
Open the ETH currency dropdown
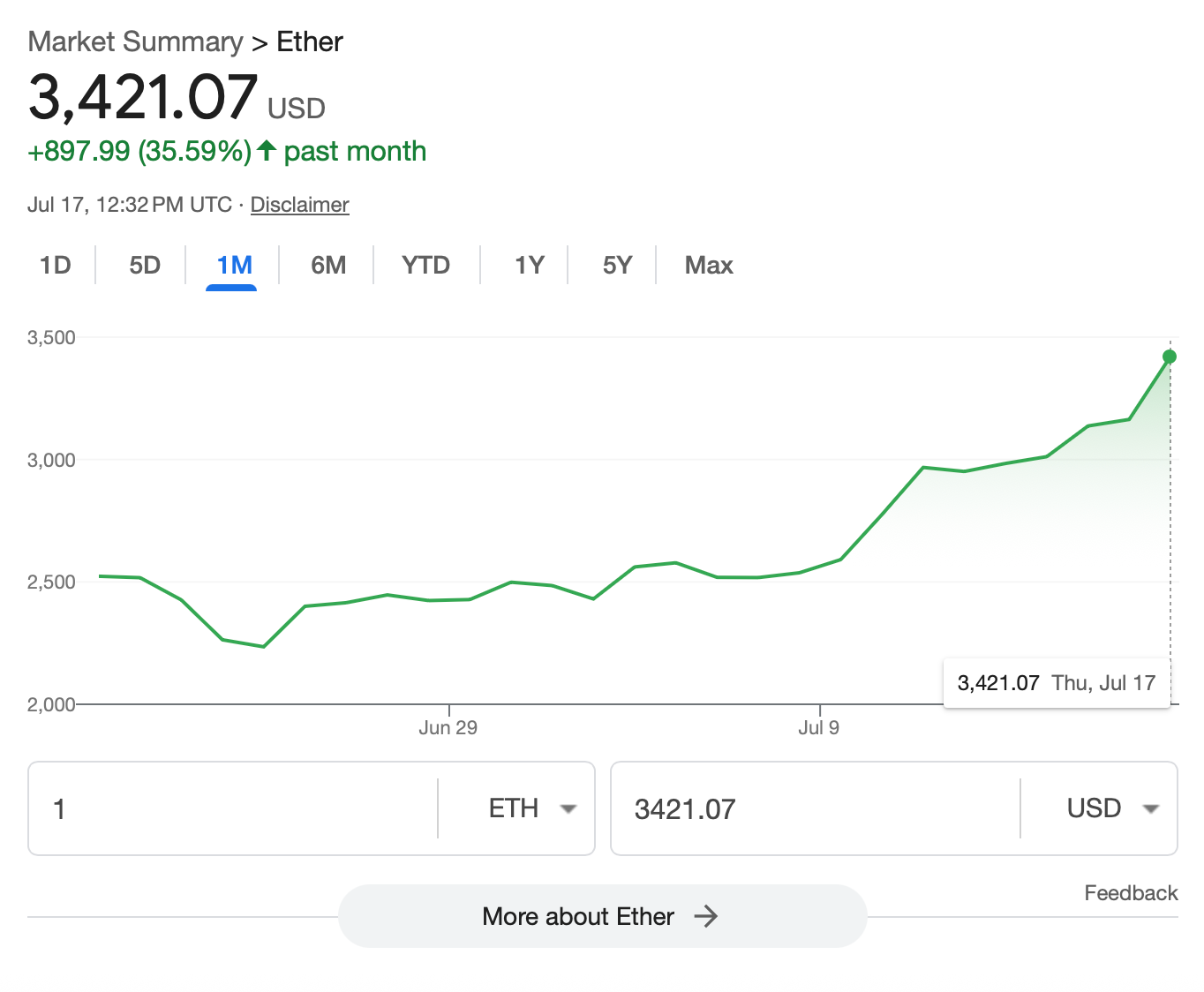click(532, 808)
